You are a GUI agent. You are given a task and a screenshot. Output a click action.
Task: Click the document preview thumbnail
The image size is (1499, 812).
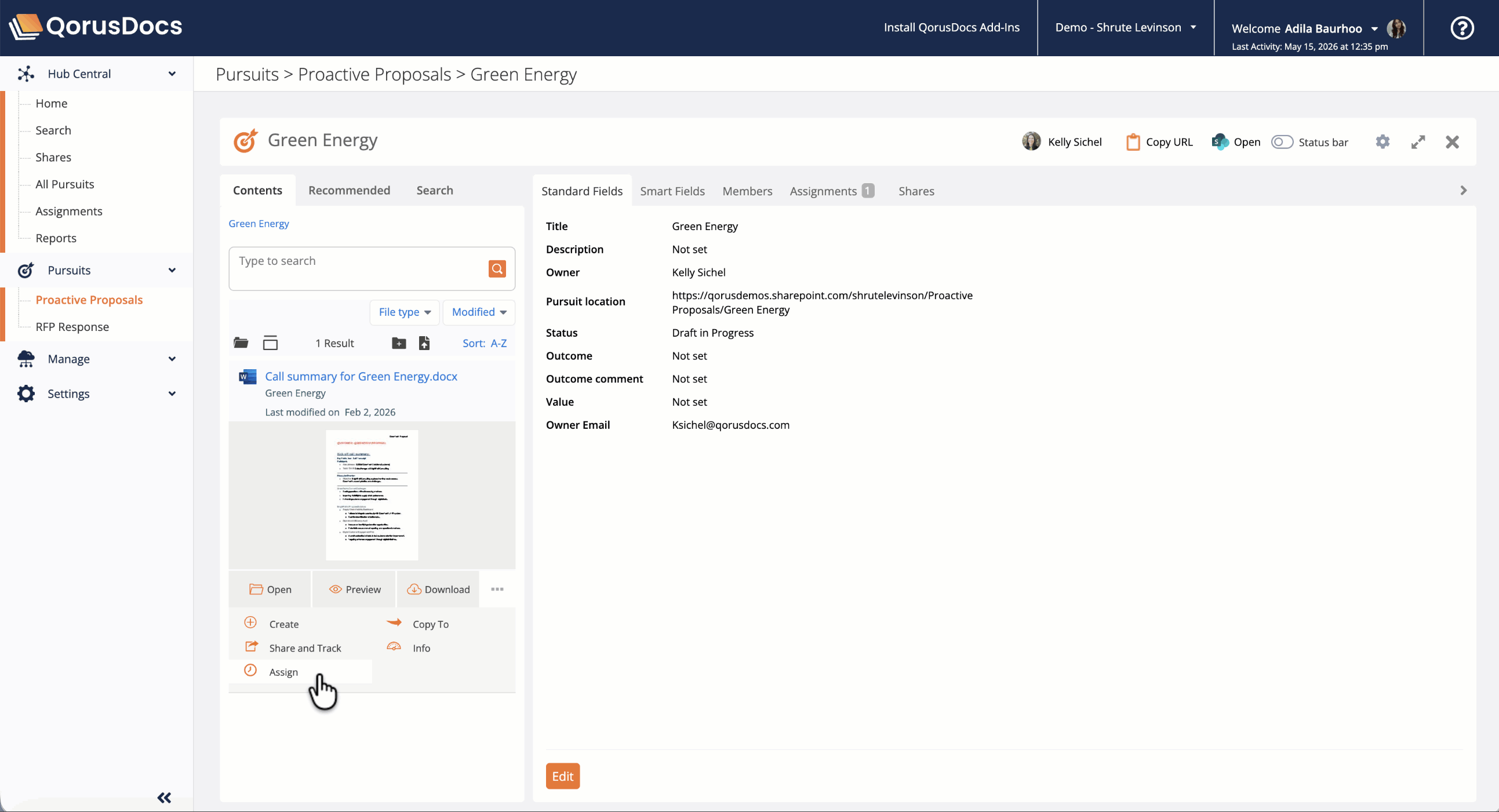pyautogui.click(x=372, y=495)
